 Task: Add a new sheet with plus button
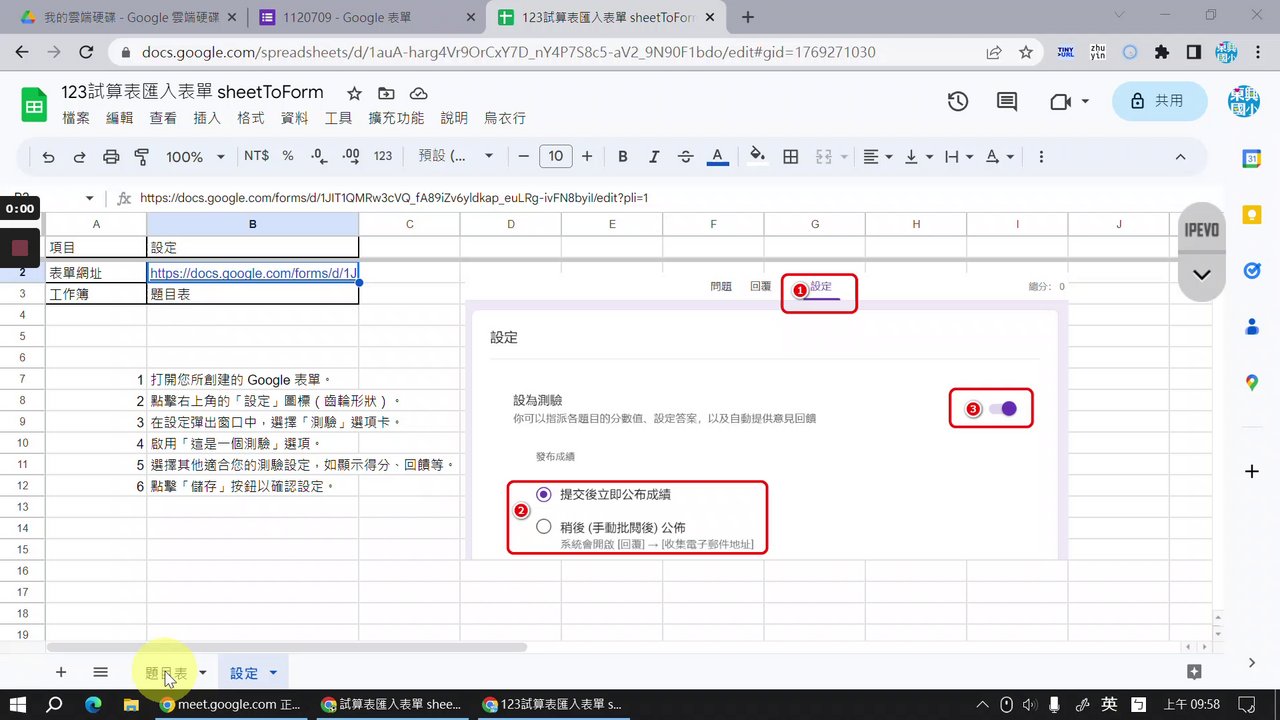point(61,673)
